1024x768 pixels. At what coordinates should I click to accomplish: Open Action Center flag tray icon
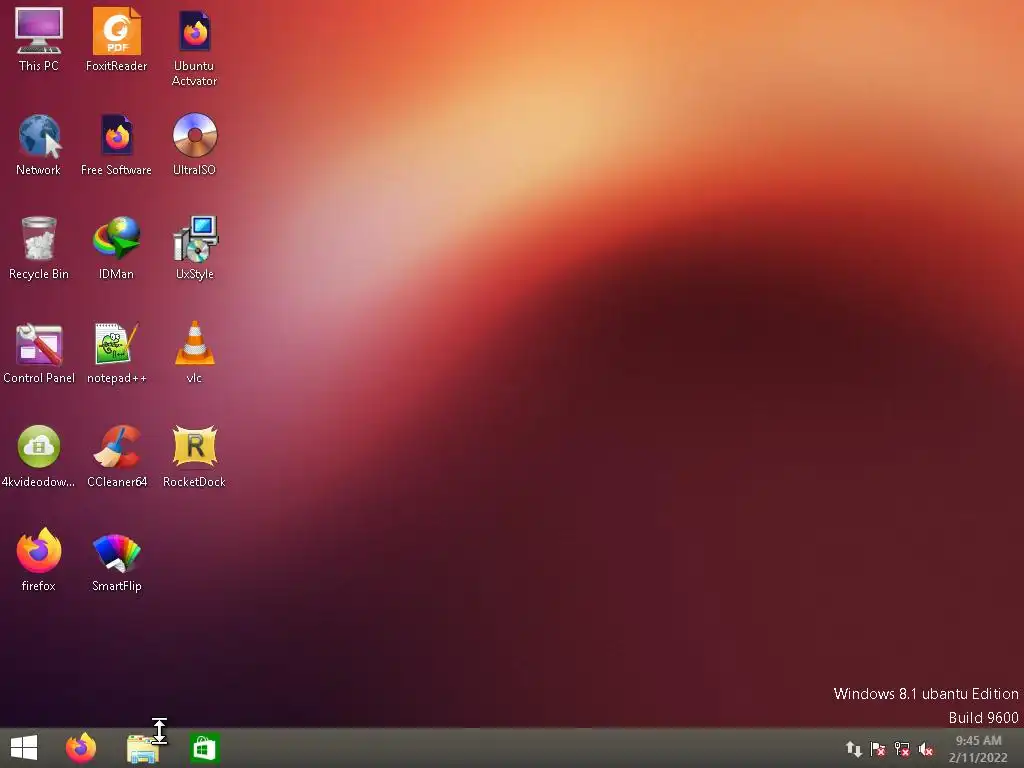coord(878,749)
